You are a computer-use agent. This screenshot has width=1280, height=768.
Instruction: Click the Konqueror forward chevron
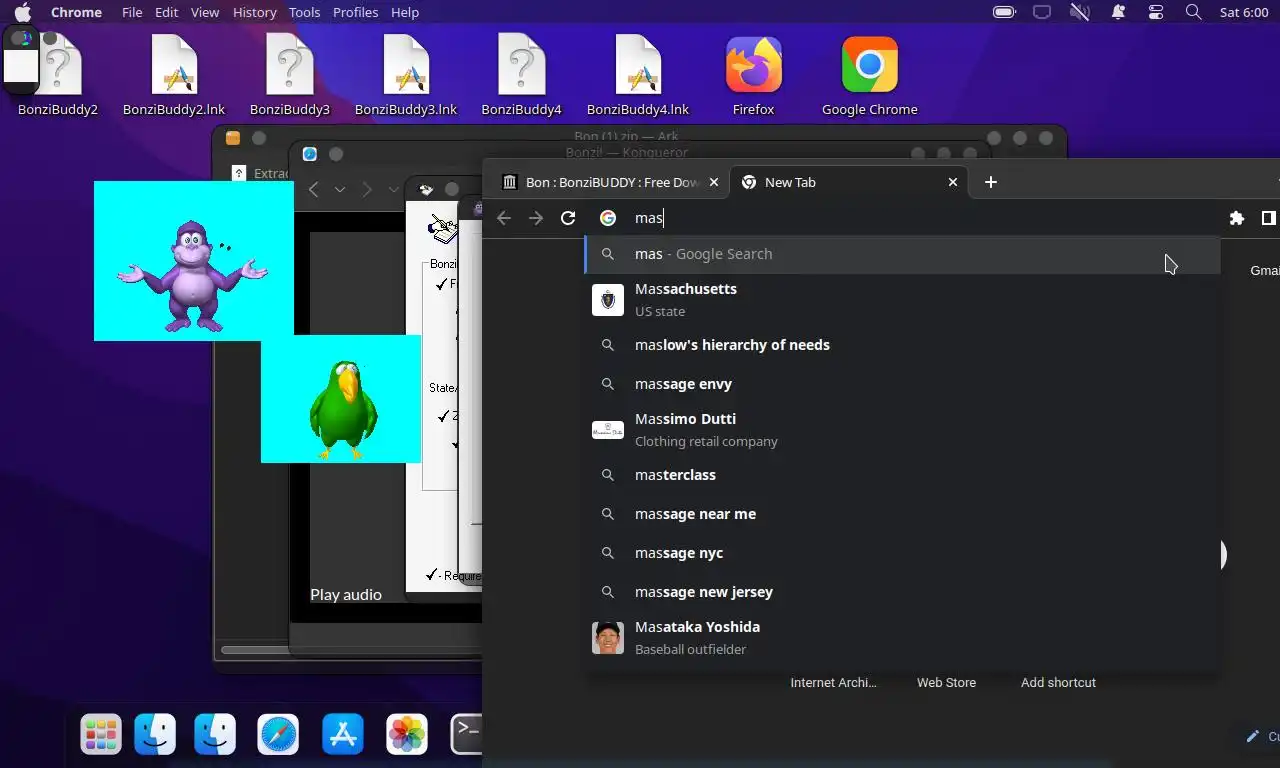click(x=366, y=189)
